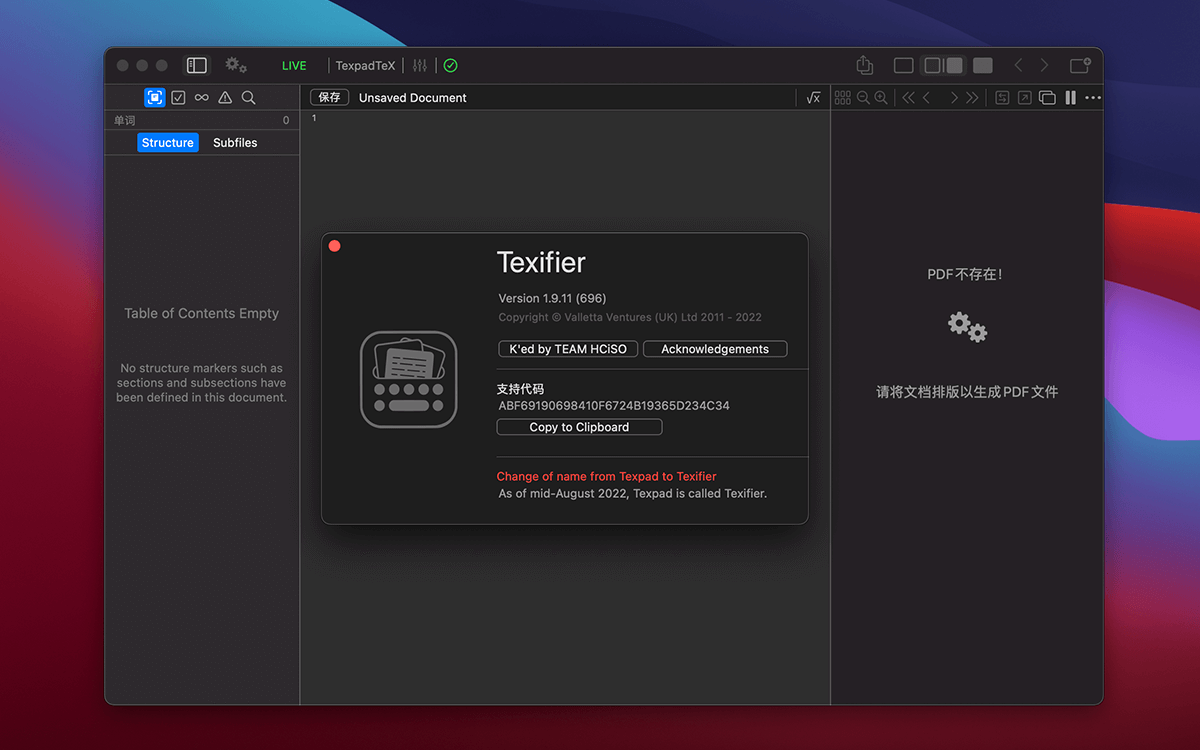Click the Change of name red link
This screenshot has width=1200, height=750.
point(607,476)
